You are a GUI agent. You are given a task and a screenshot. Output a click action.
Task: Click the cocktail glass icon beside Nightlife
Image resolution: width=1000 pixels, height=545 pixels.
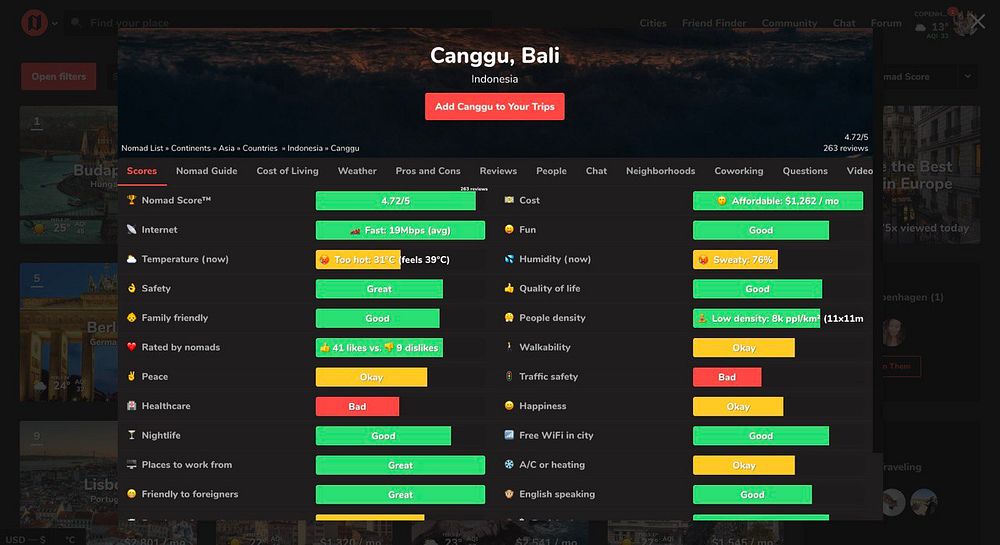tap(131, 435)
